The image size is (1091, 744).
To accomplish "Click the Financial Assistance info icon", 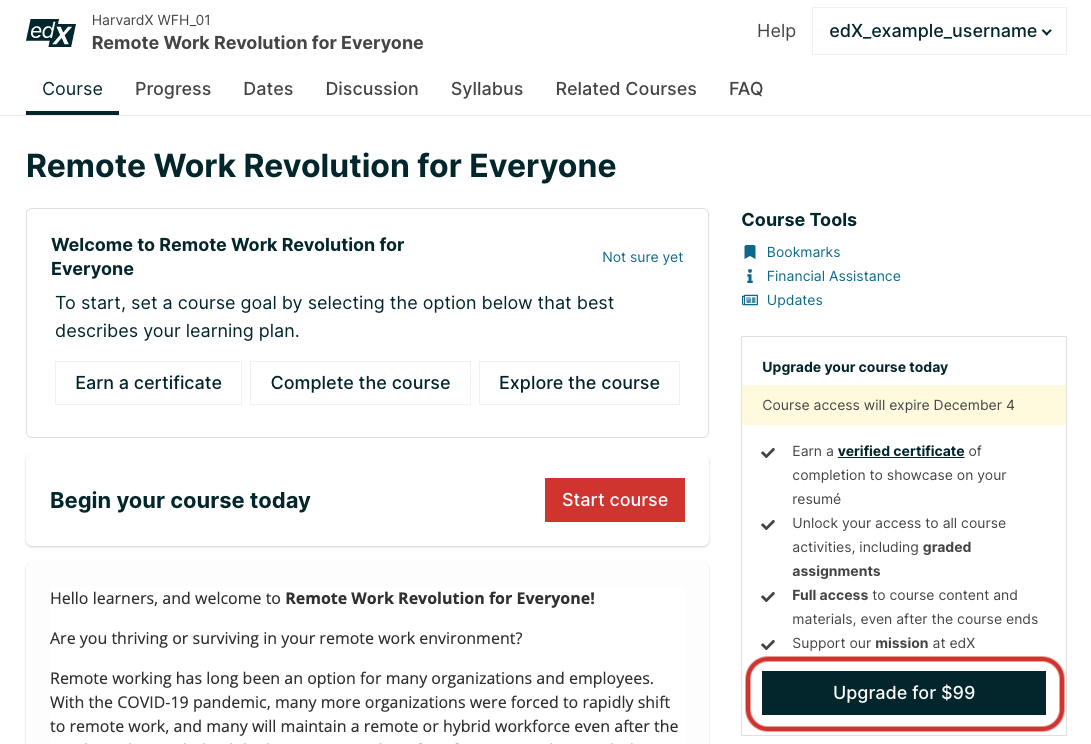I will click(749, 276).
